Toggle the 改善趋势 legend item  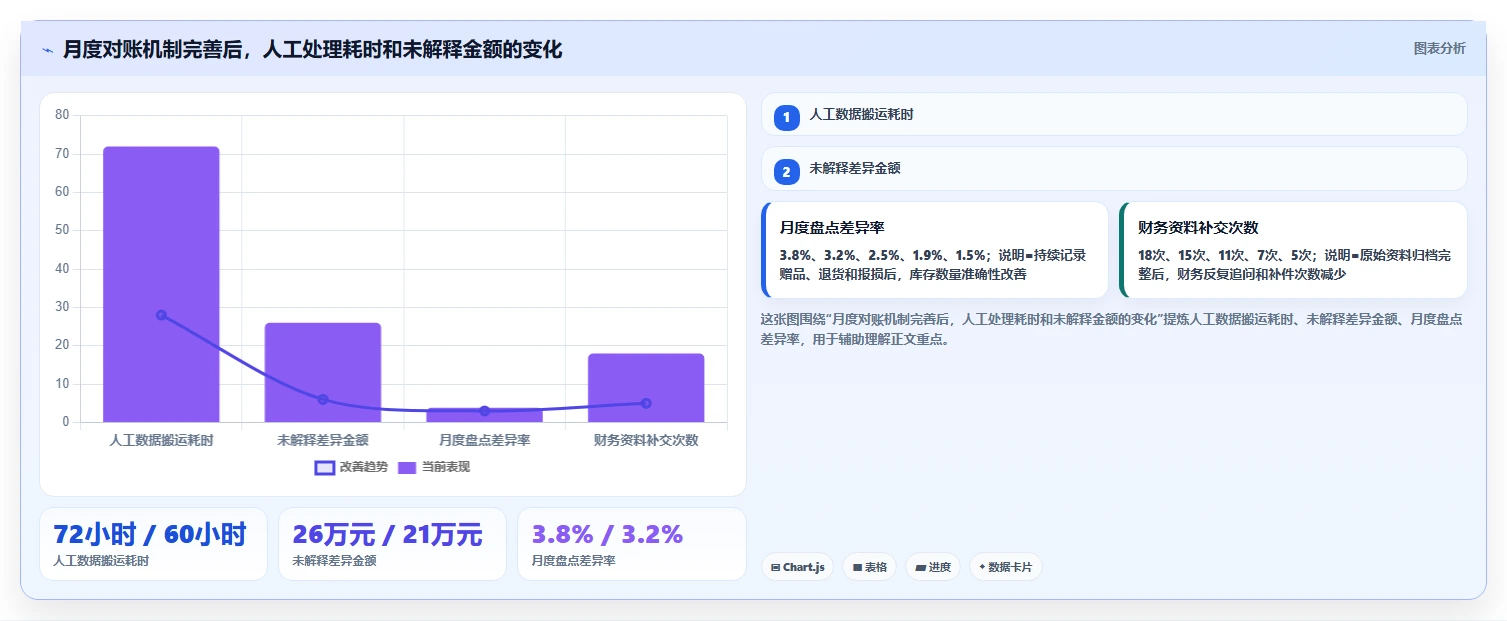click(x=353, y=467)
